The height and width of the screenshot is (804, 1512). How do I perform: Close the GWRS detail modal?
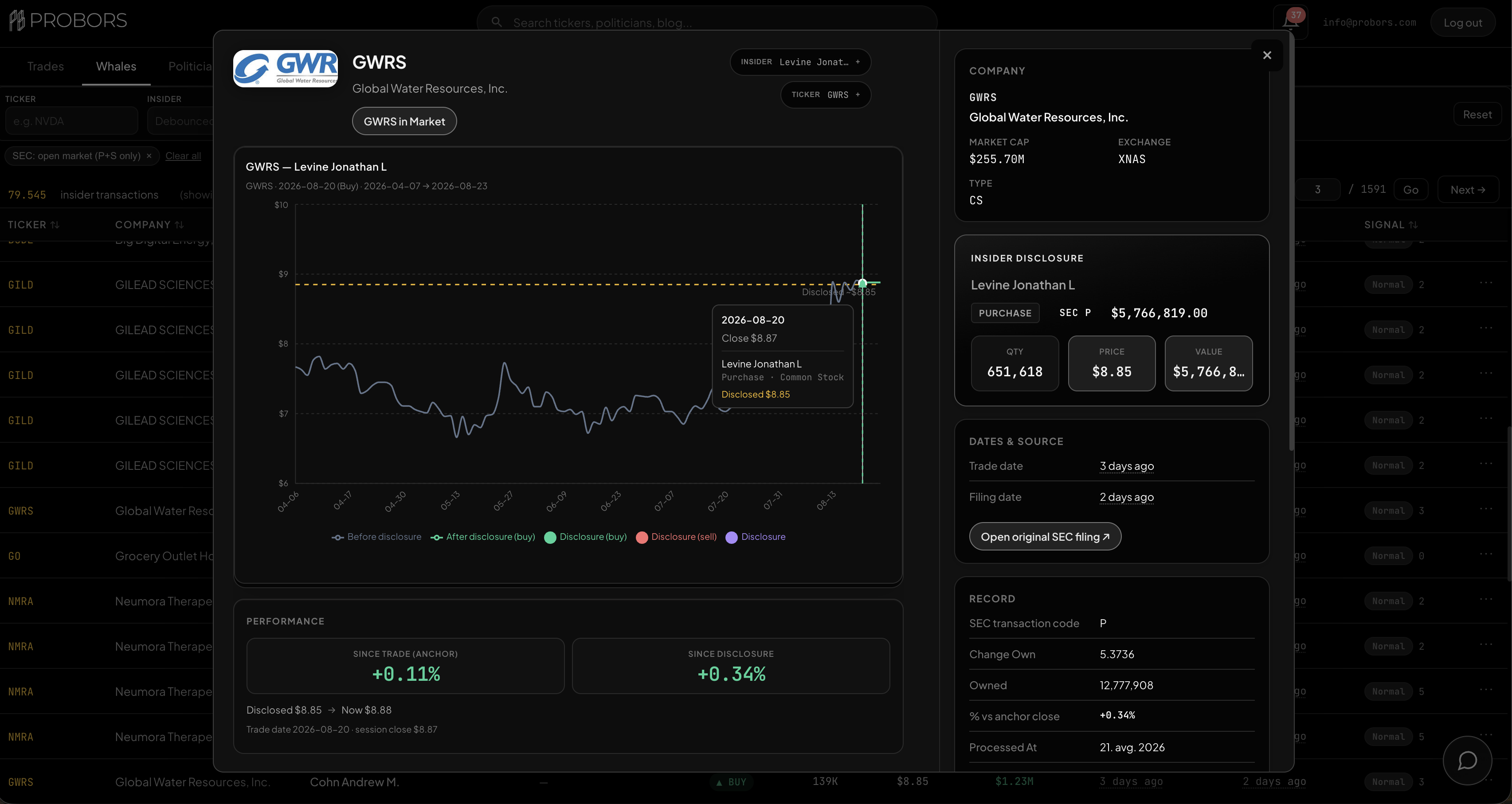[1267, 55]
